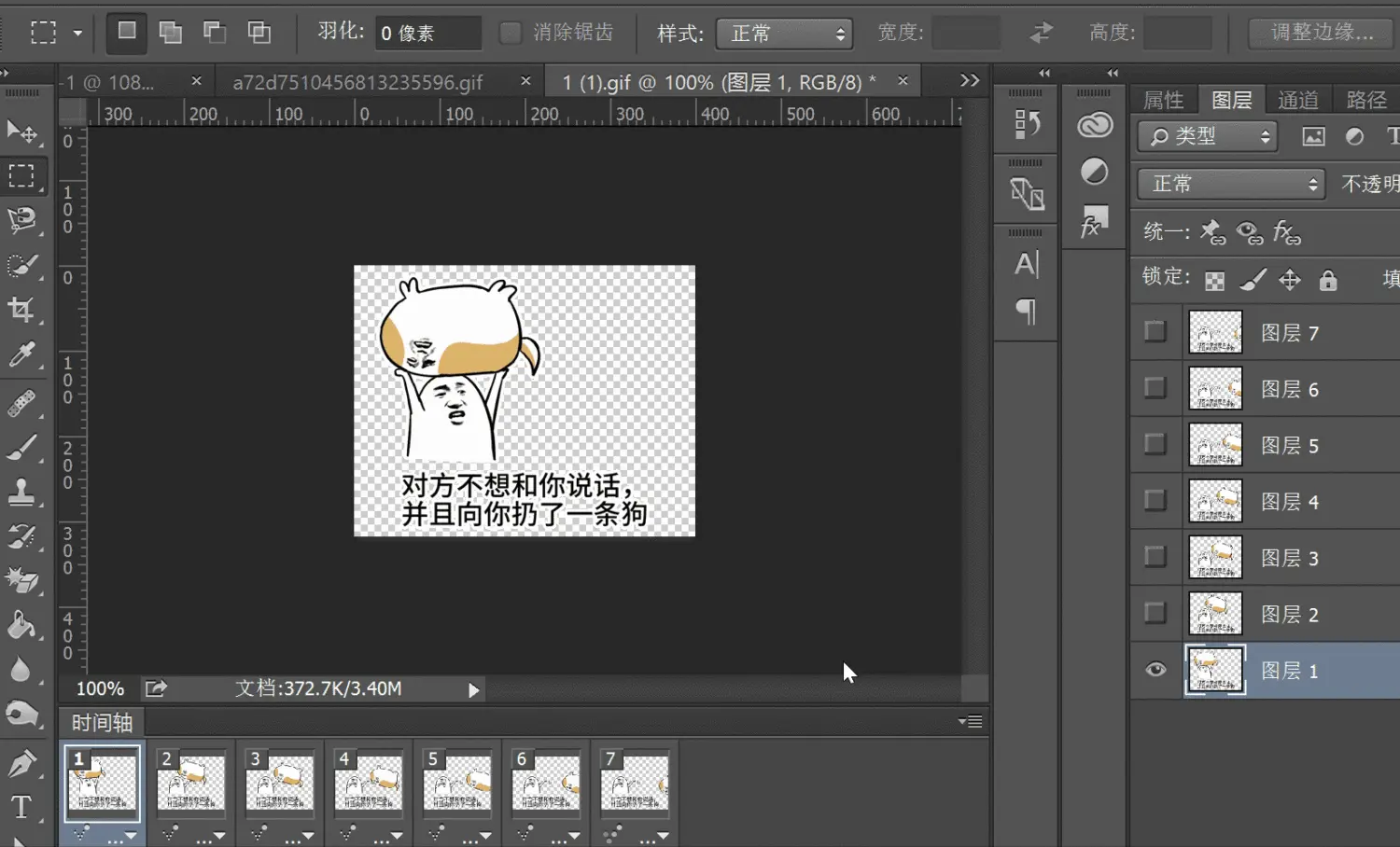The image size is (1400, 847).
Task: Open the 样式 style dropdown
Action: click(x=784, y=35)
